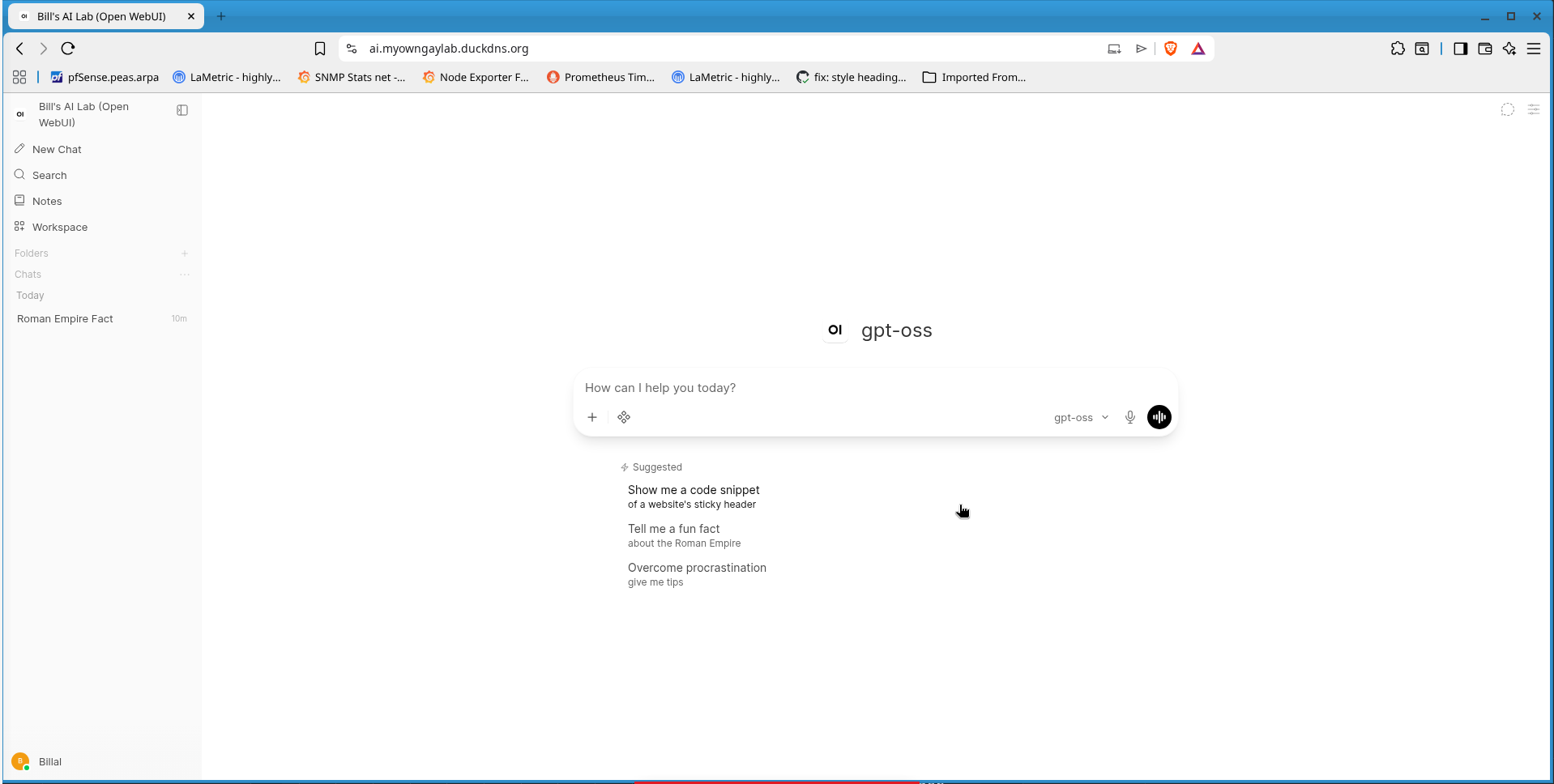Click the share send icon in address bar
Image resolution: width=1554 pixels, height=784 pixels.
pos(1141,49)
